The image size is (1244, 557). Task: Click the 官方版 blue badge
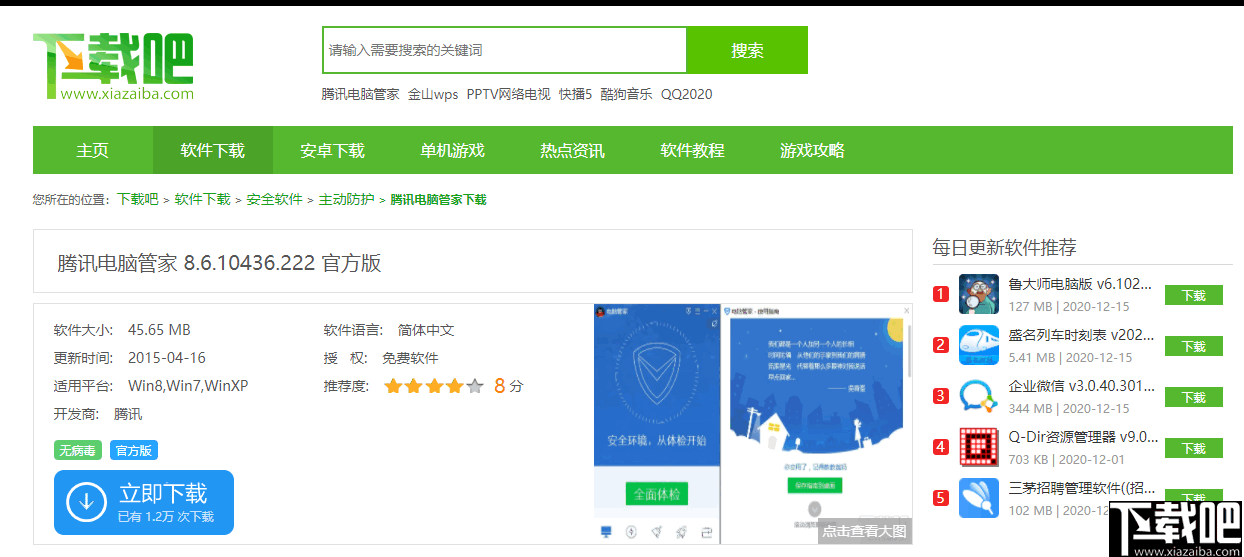(134, 450)
